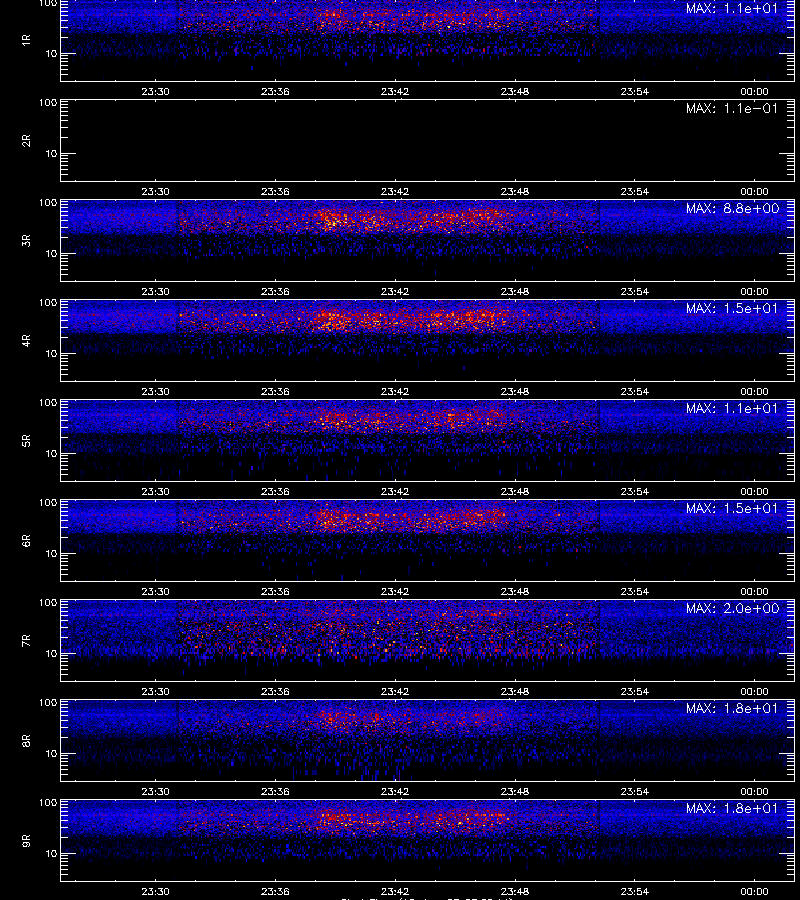Image resolution: width=800 pixels, height=900 pixels.
Task: Click the 23:54 time label below panel 5R
Action: pos(635,491)
